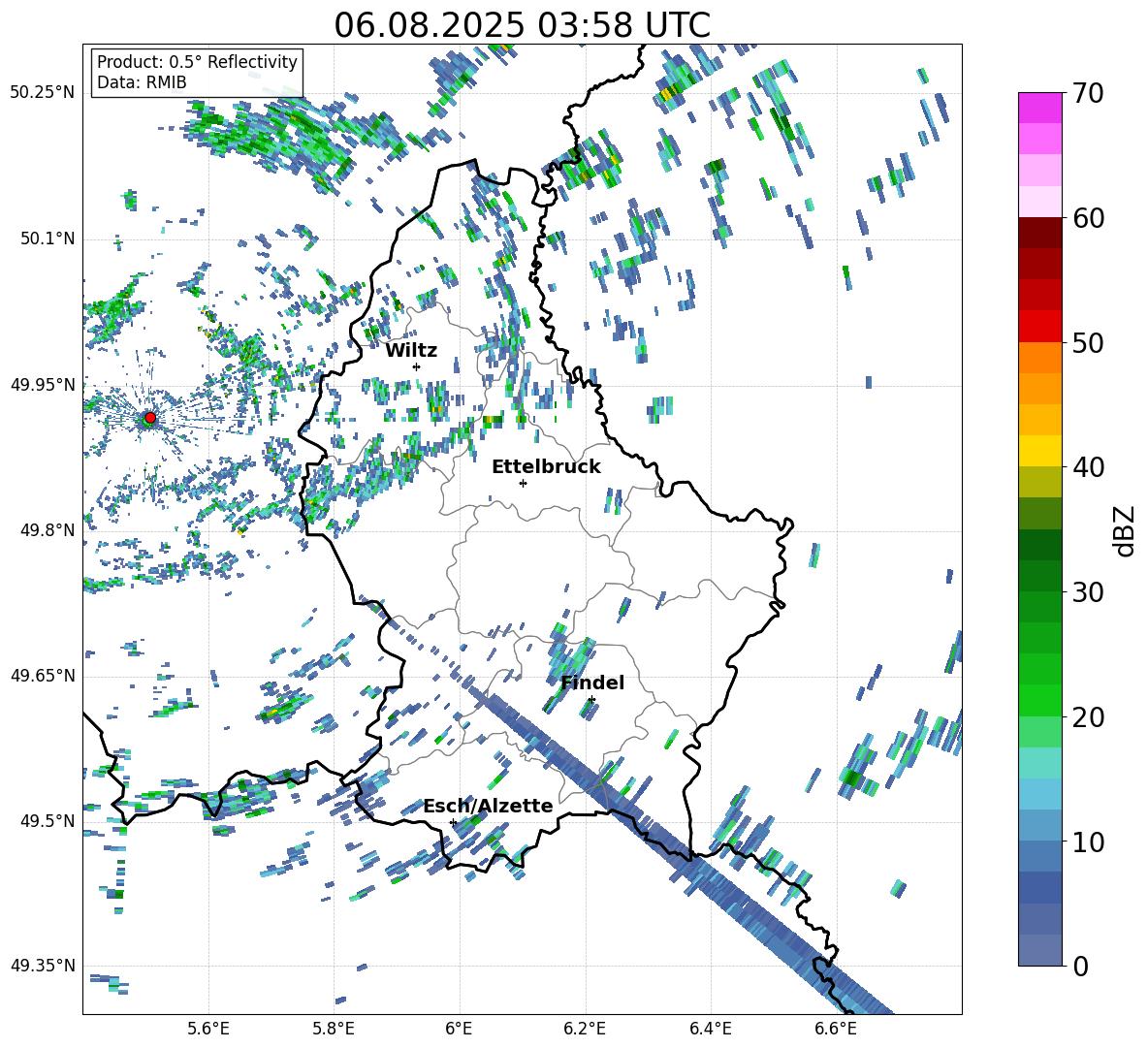1148x1048 pixels.
Task: Click the 20 value on colorbar
Action: [x=1088, y=717]
